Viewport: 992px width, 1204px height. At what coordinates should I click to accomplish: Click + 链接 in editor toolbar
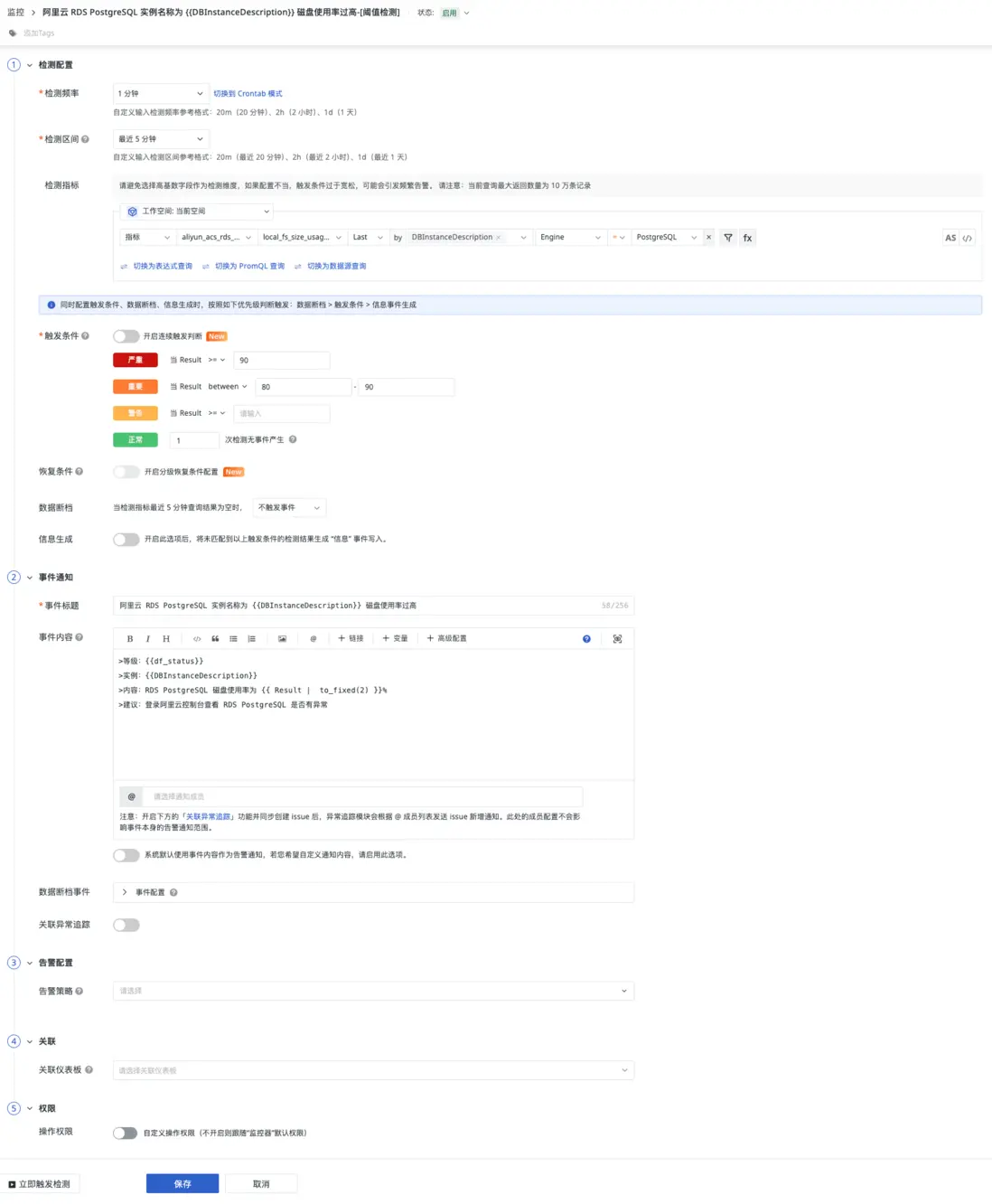click(351, 639)
